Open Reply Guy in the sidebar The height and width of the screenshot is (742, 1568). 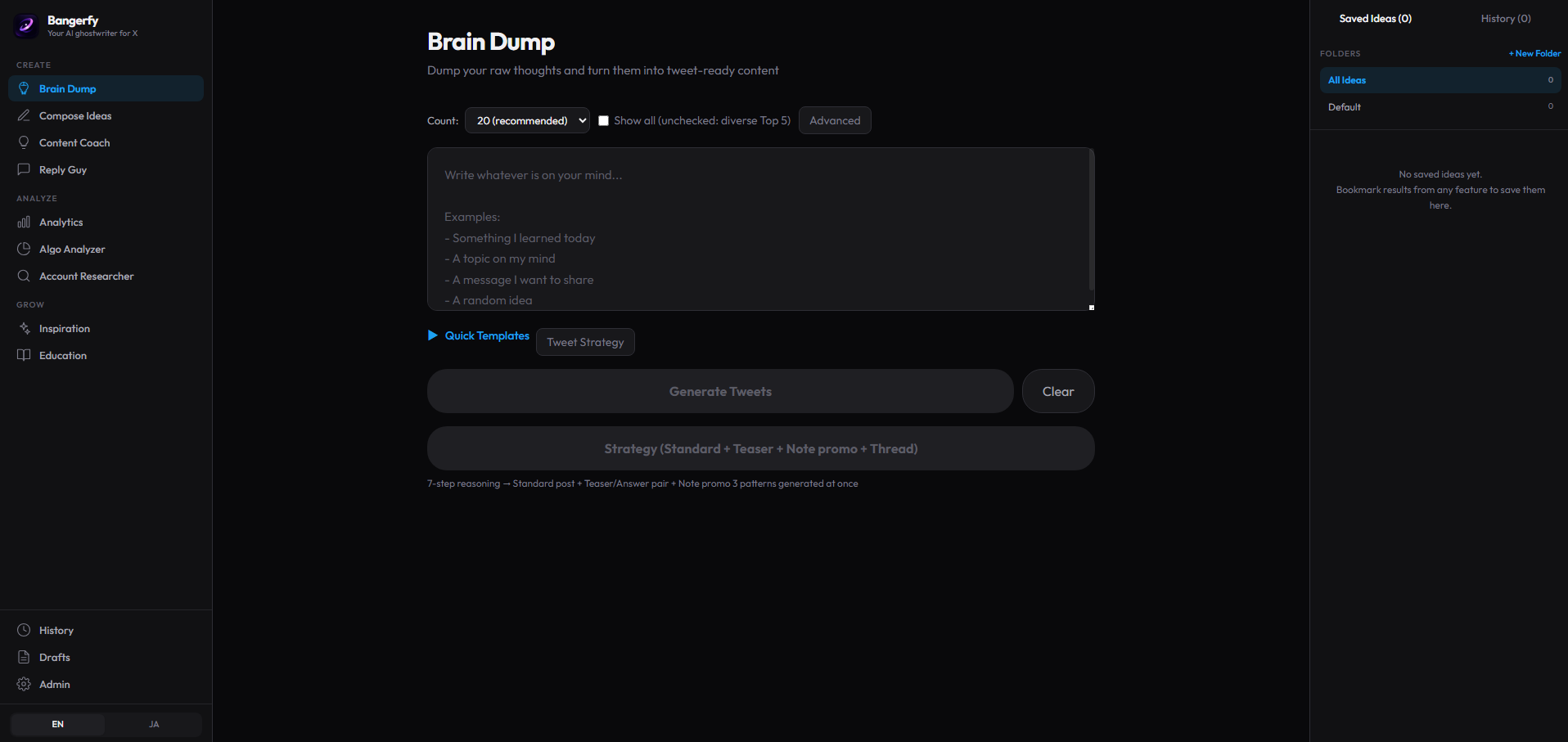63,169
